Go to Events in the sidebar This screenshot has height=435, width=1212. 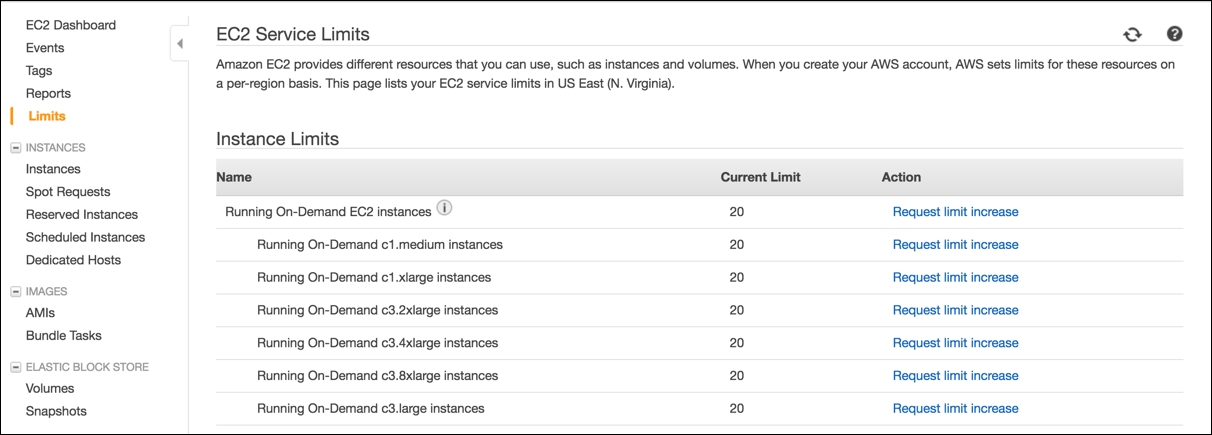coord(45,48)
